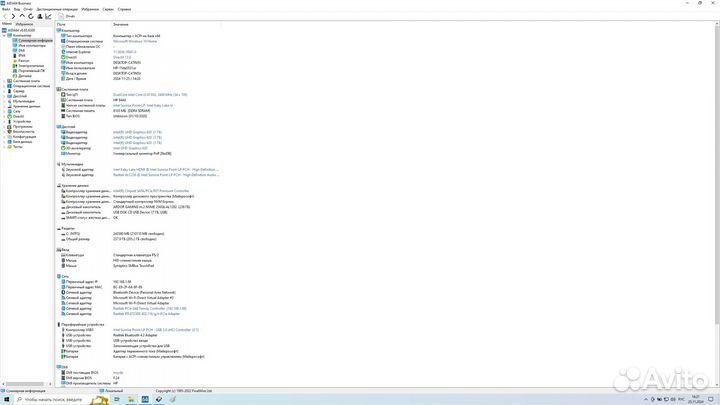This screenshot has width=720, height=405.
Task: Open the notification center in system tray
Action: coord(711,399)
